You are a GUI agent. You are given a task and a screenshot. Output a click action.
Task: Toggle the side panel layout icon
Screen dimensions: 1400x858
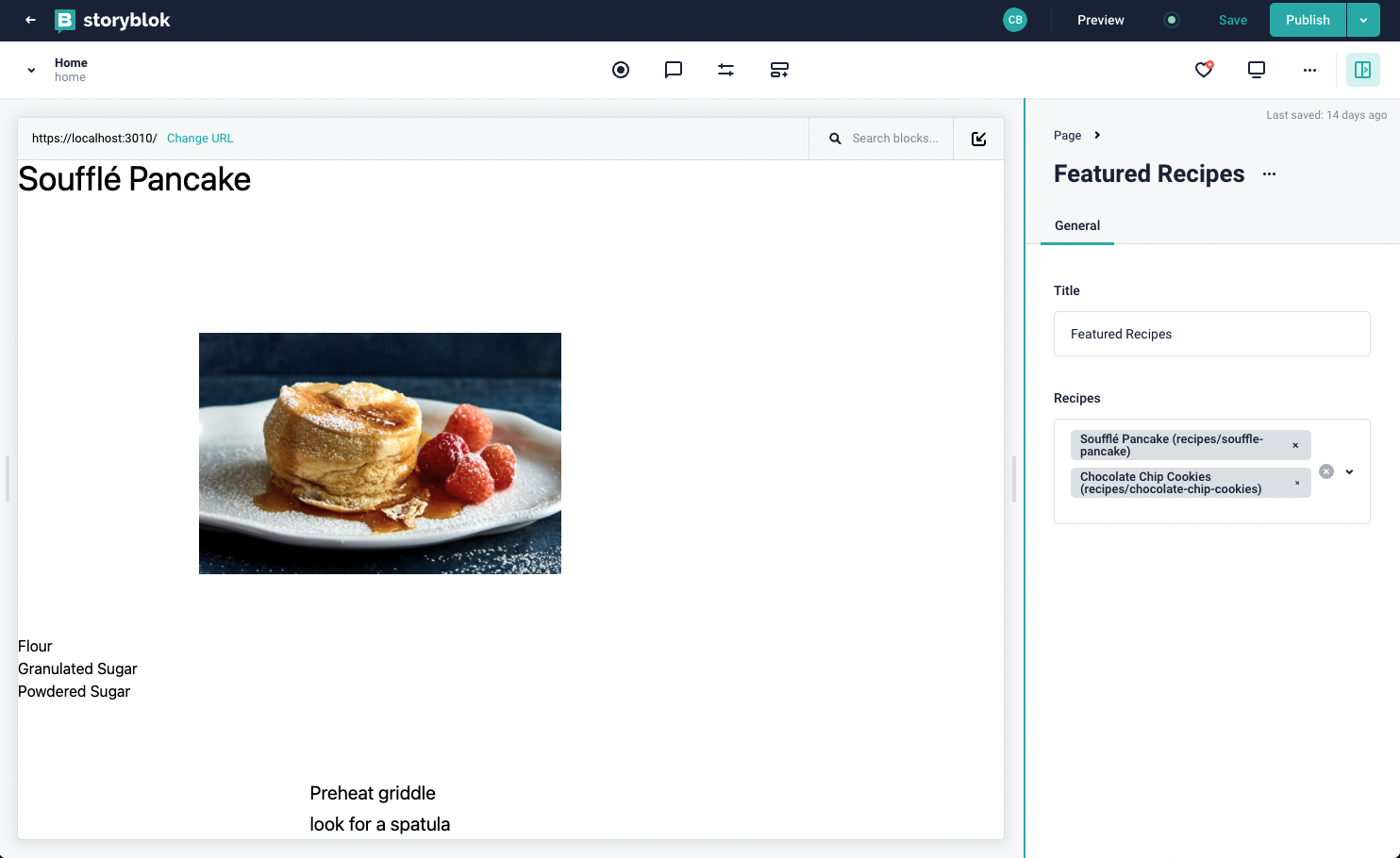tap(1363, 70)
